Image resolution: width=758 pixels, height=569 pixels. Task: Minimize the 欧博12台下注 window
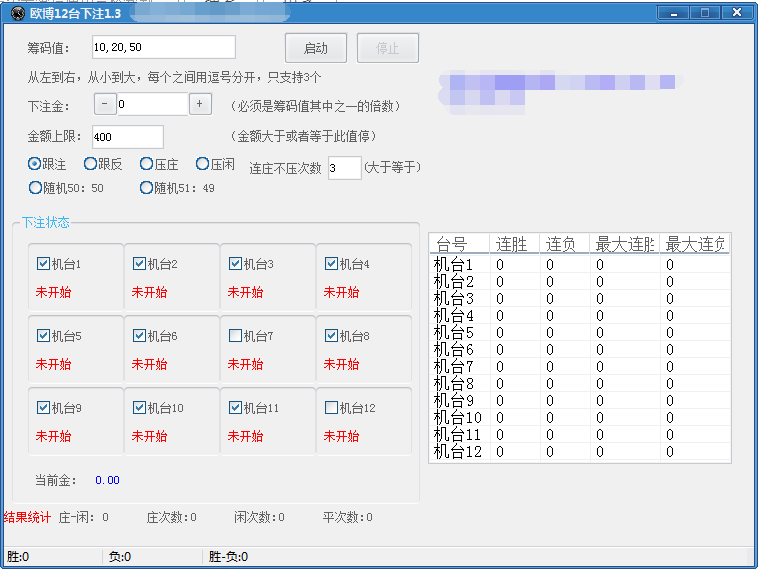(673, 13)
